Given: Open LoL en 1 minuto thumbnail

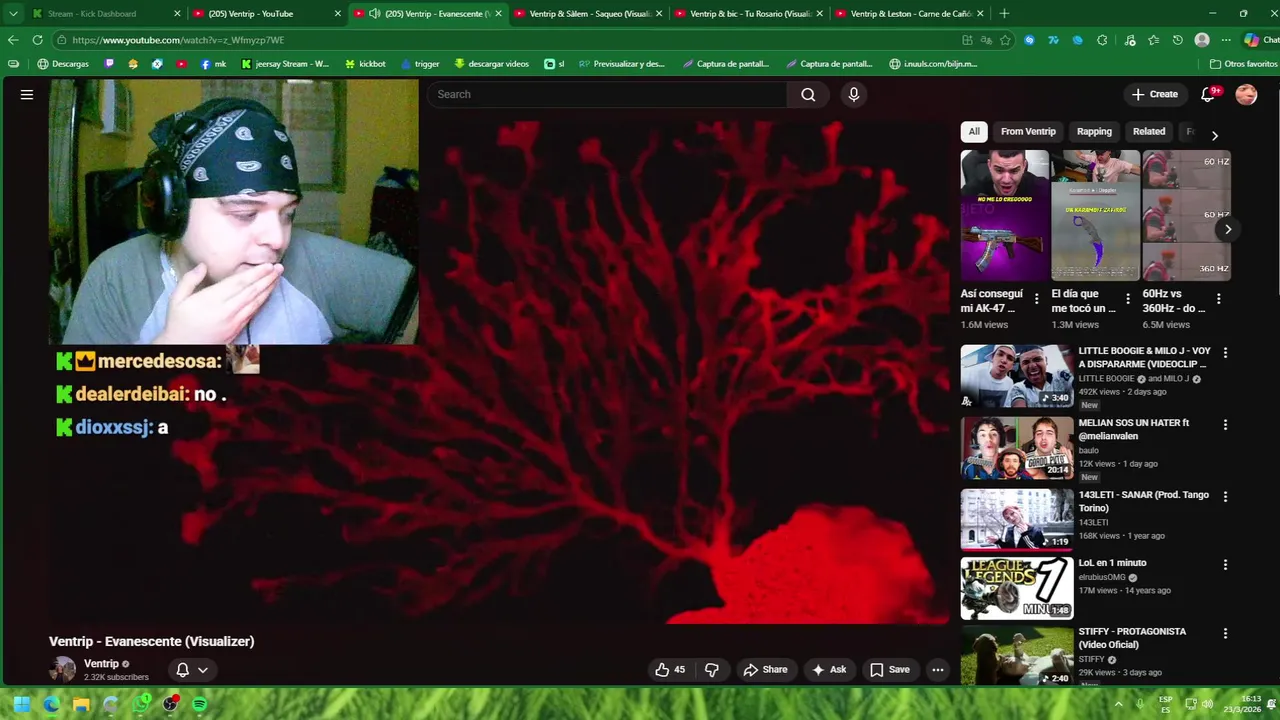Looking at the screenshot, I should [x=1017, y=588].
